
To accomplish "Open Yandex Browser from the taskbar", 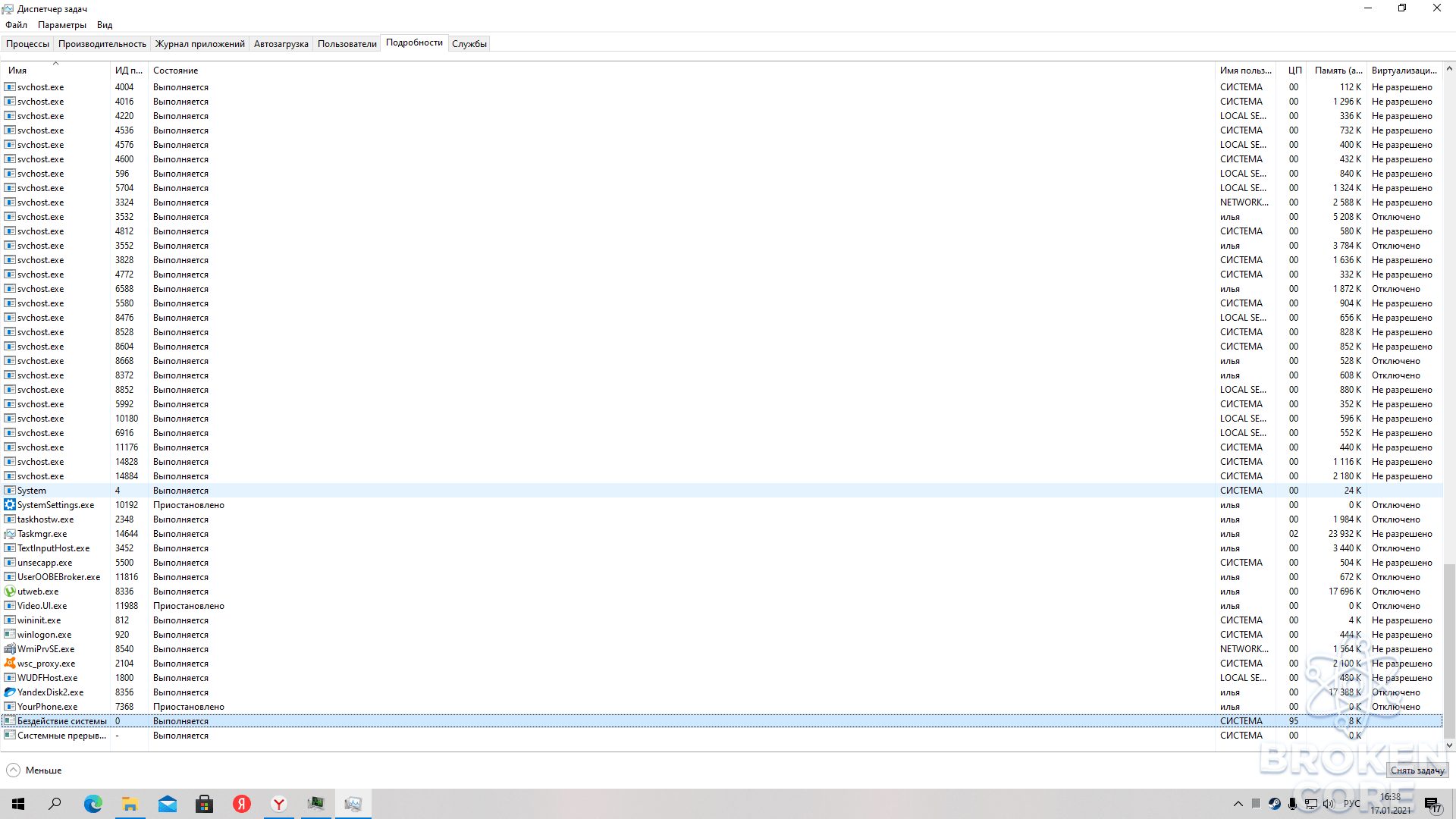I will tap(279, 804).
